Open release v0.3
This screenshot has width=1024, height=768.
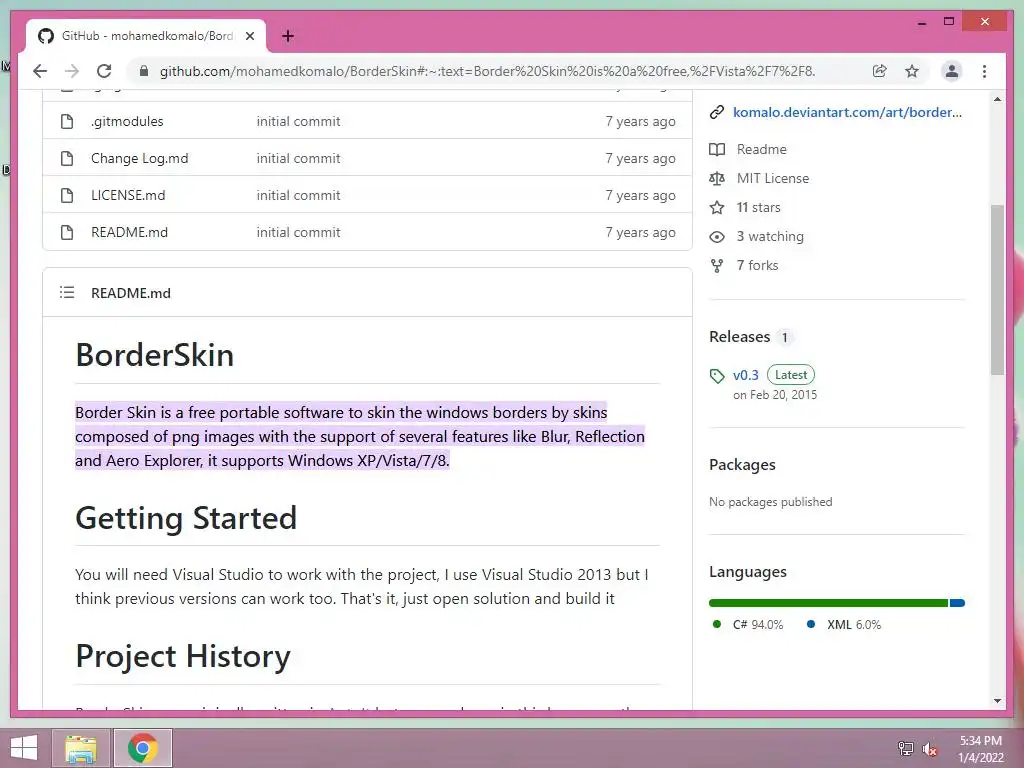click(x=745, y=376)
